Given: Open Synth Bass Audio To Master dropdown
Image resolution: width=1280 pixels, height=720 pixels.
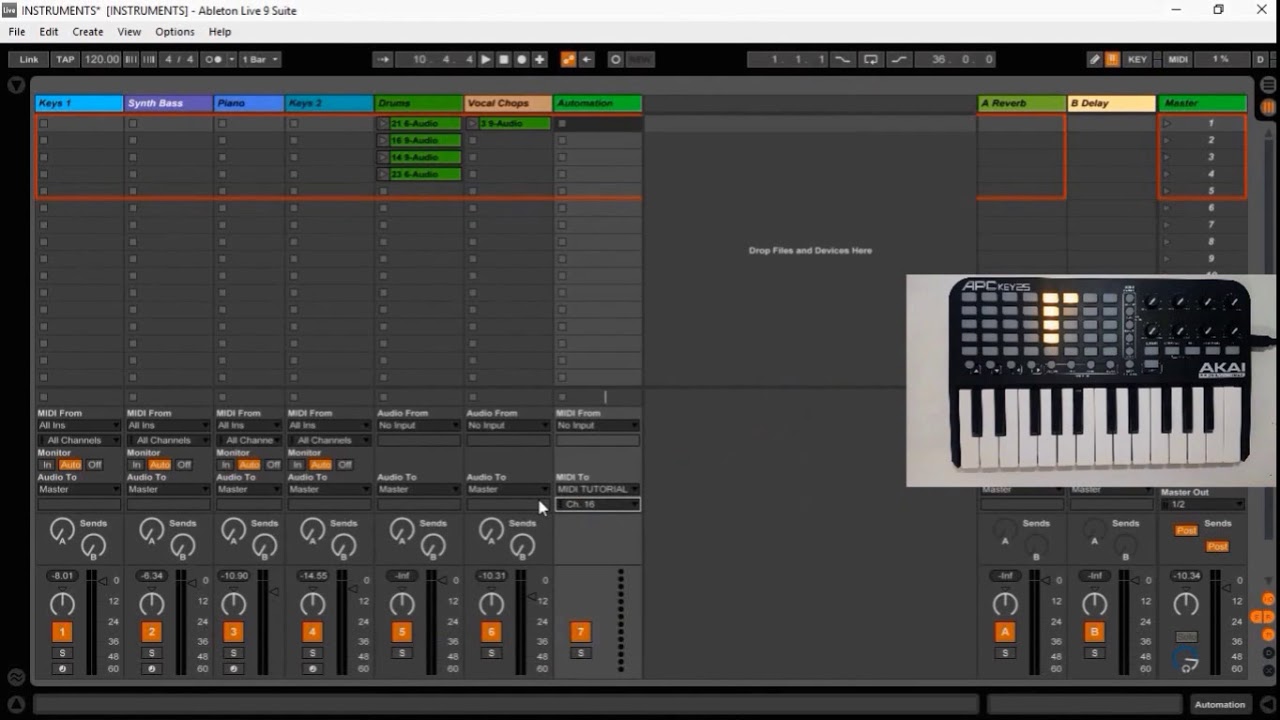Looking at the screenshot, I should point(168,490).
